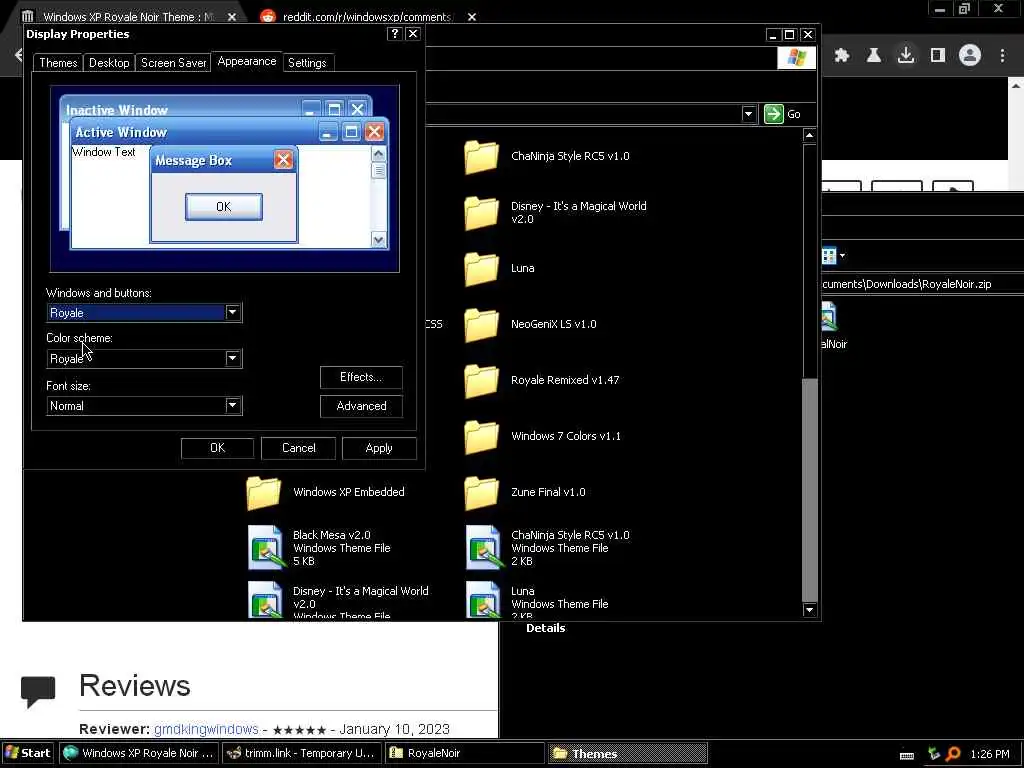
Task: Click the network icon in system tray
Action: click(934, 754)
